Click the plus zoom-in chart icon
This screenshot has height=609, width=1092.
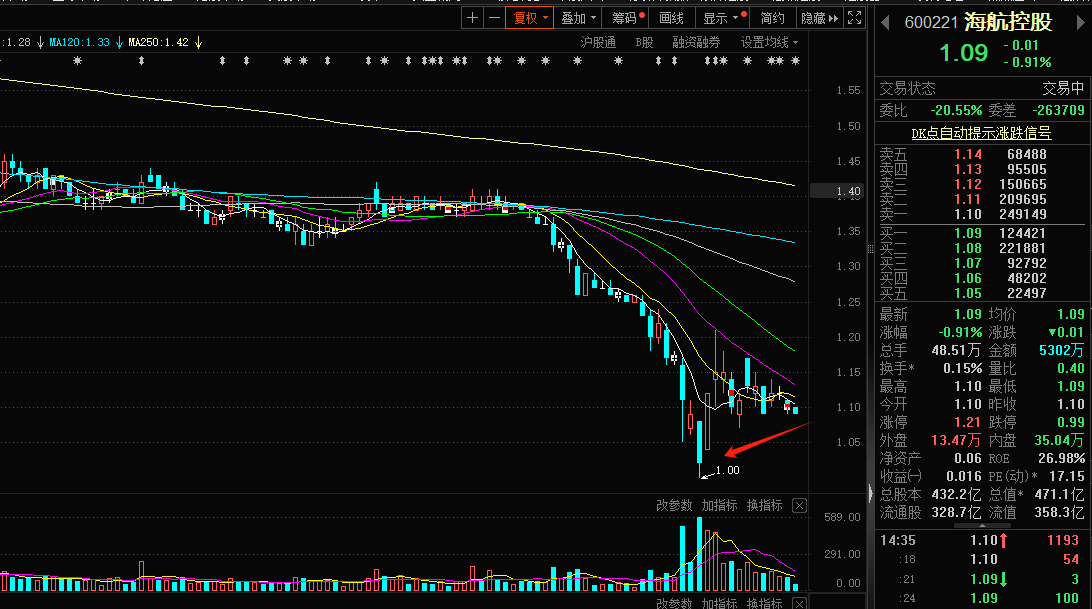point(472,18)
